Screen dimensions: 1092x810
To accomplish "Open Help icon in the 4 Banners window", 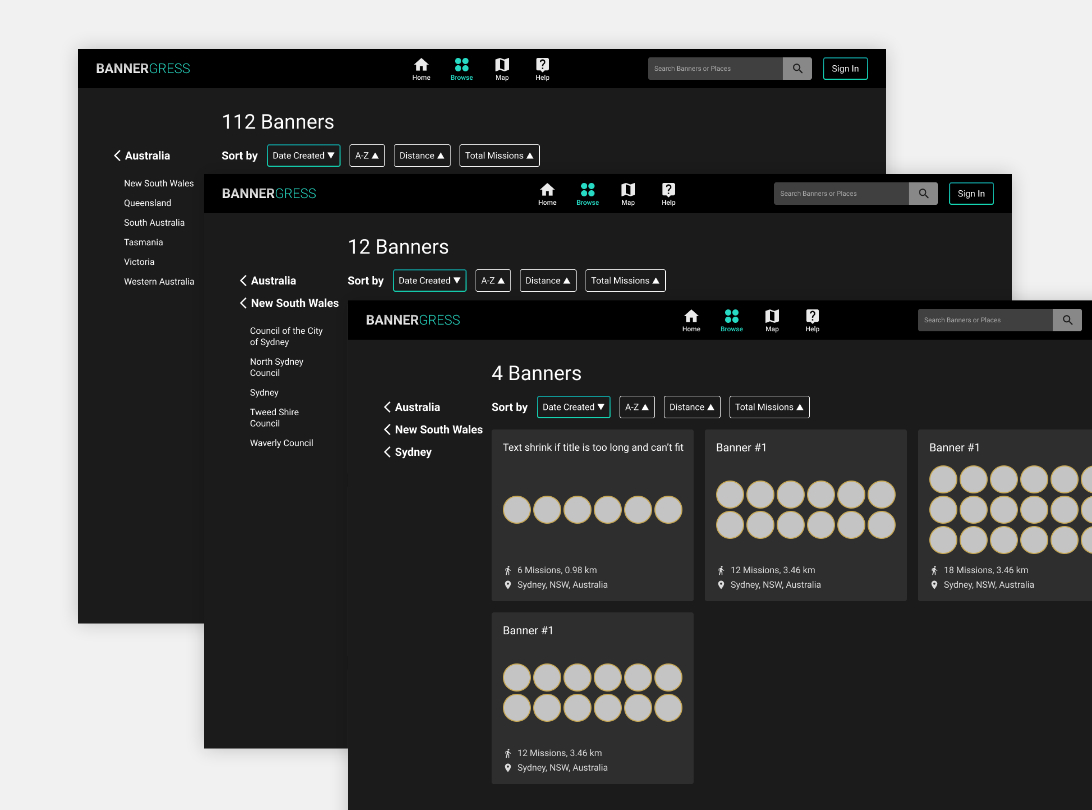I will click(812, 319).
